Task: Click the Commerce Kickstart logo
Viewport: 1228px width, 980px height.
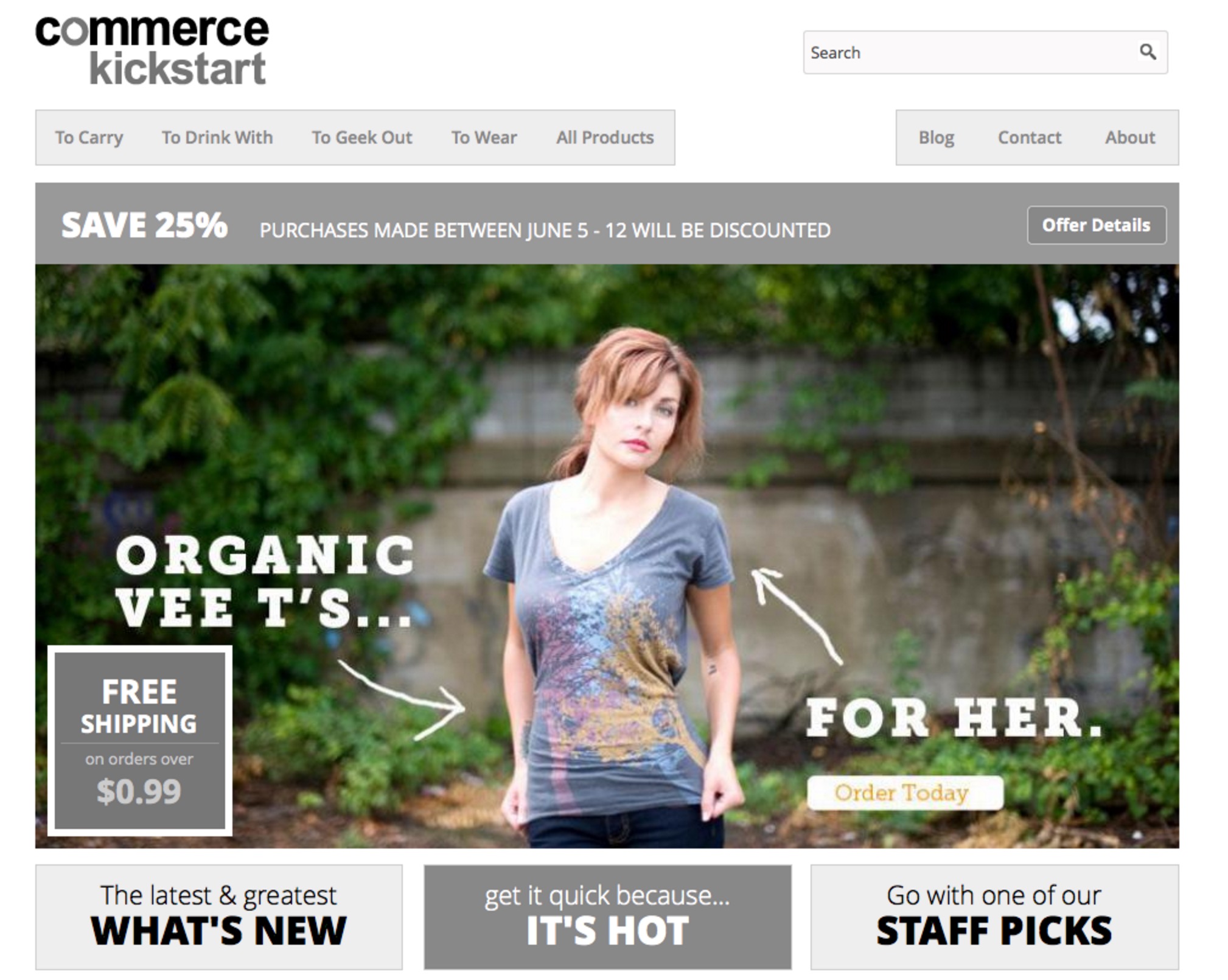Action: (152, 50)
